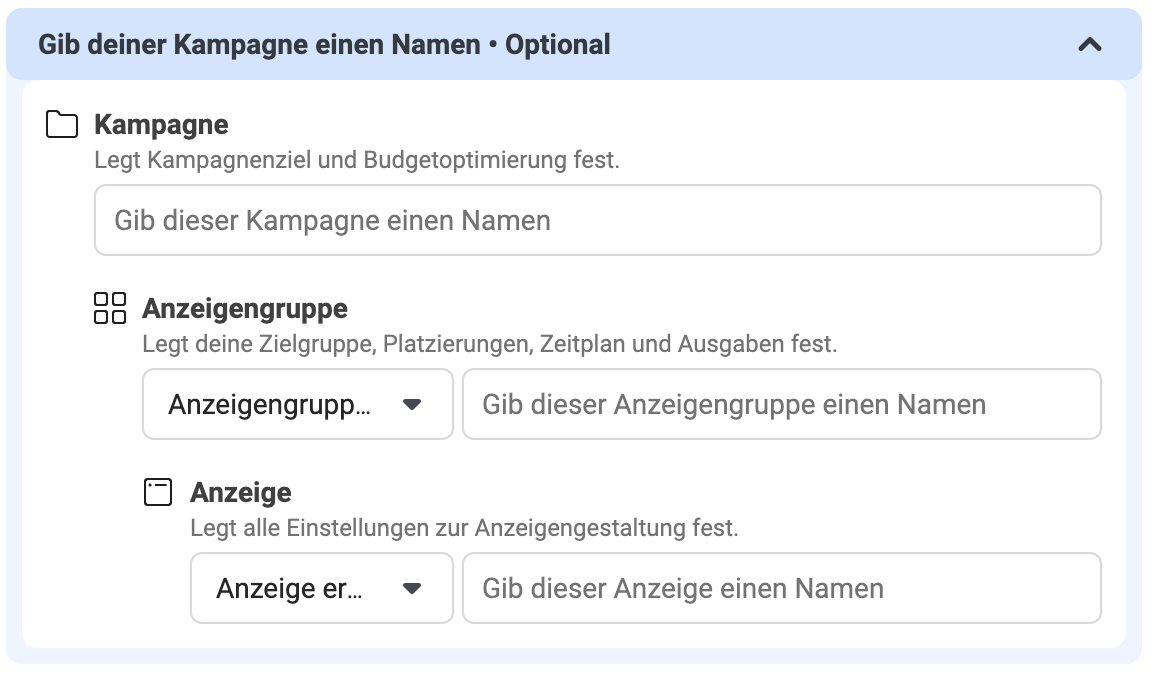
Task: Click the Kampagne heading text
Action: 161,125
